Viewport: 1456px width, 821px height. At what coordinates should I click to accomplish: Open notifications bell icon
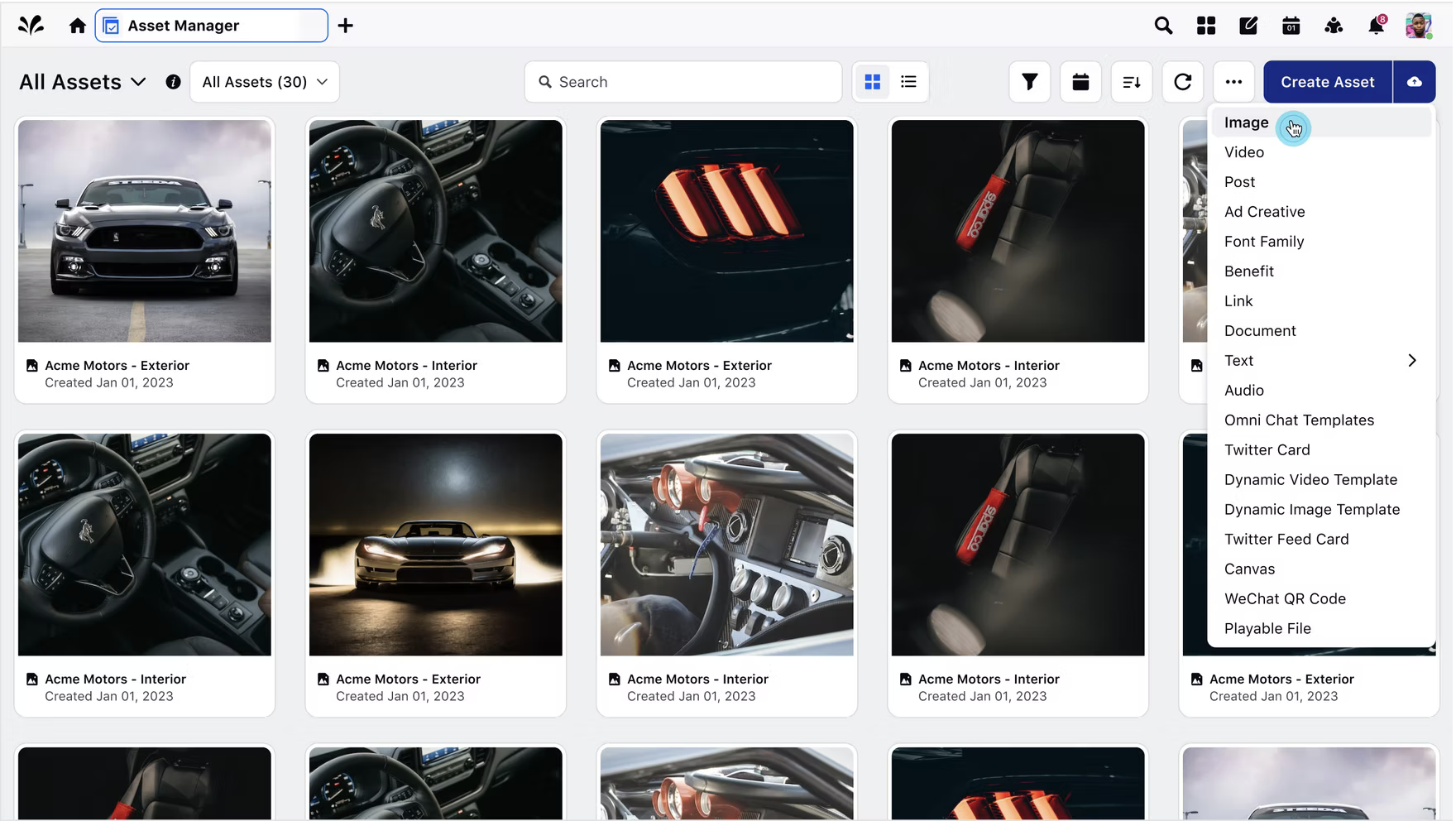1377,26
